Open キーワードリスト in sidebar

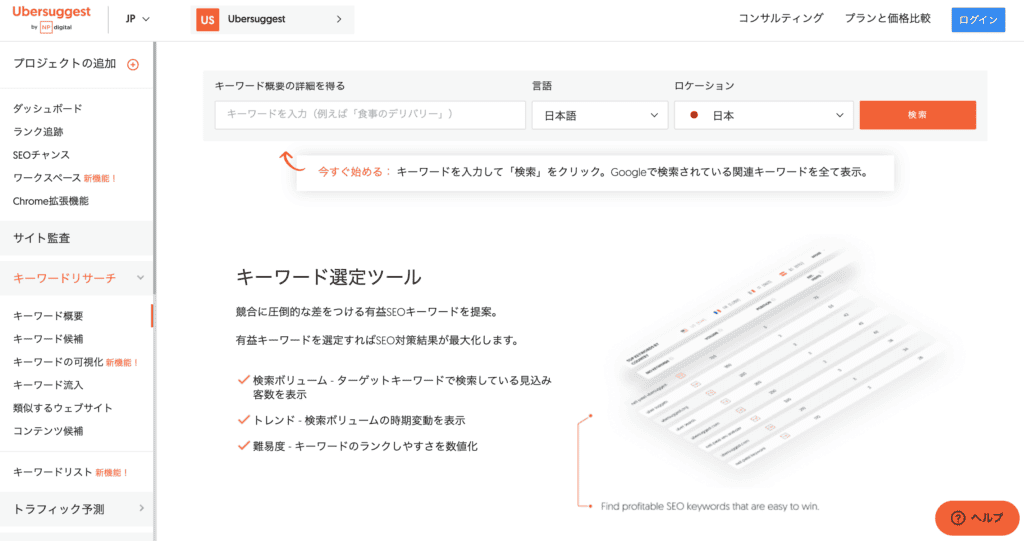point(52,472)
